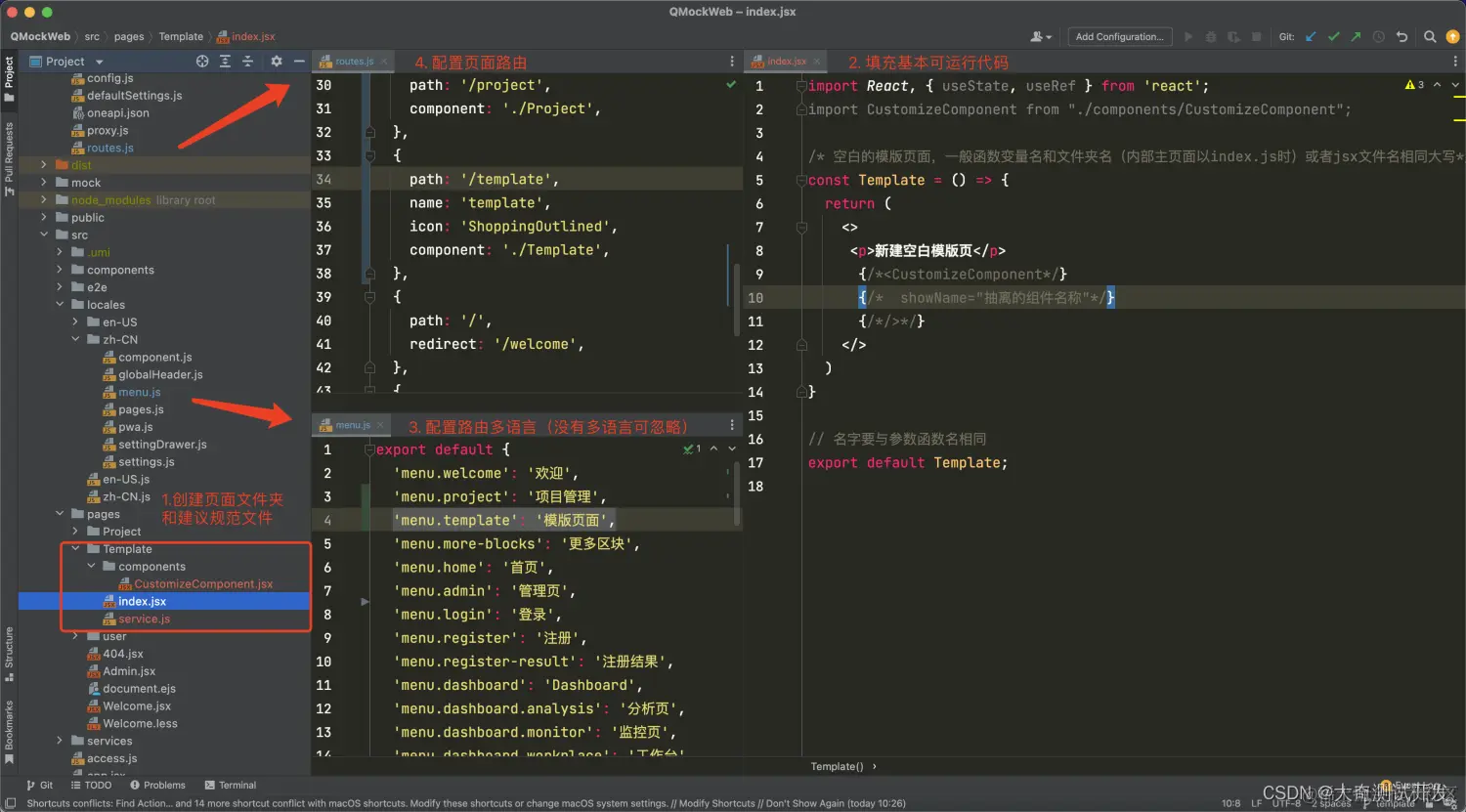The image size is (1466, 812).
Task: Open the TODO tool window tab
Action: click(x=91, y=785)
